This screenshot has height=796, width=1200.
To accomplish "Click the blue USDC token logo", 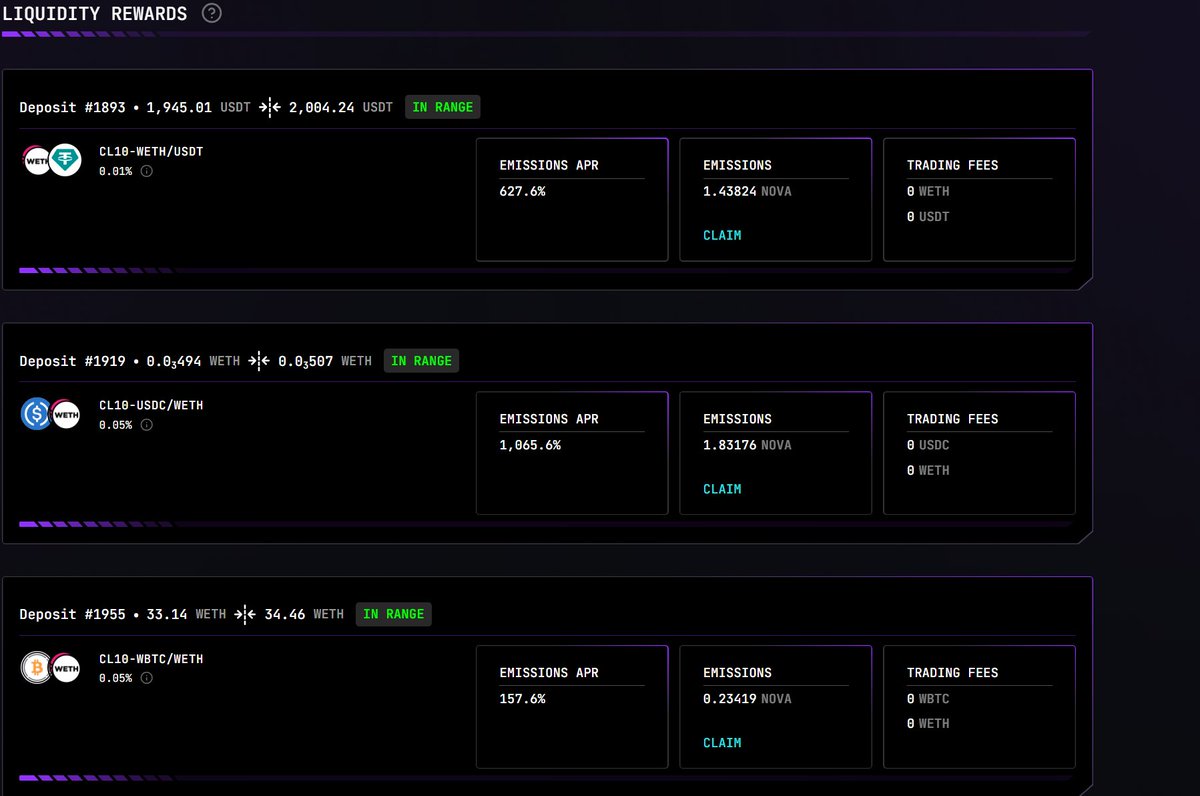I will coord(36,414).
